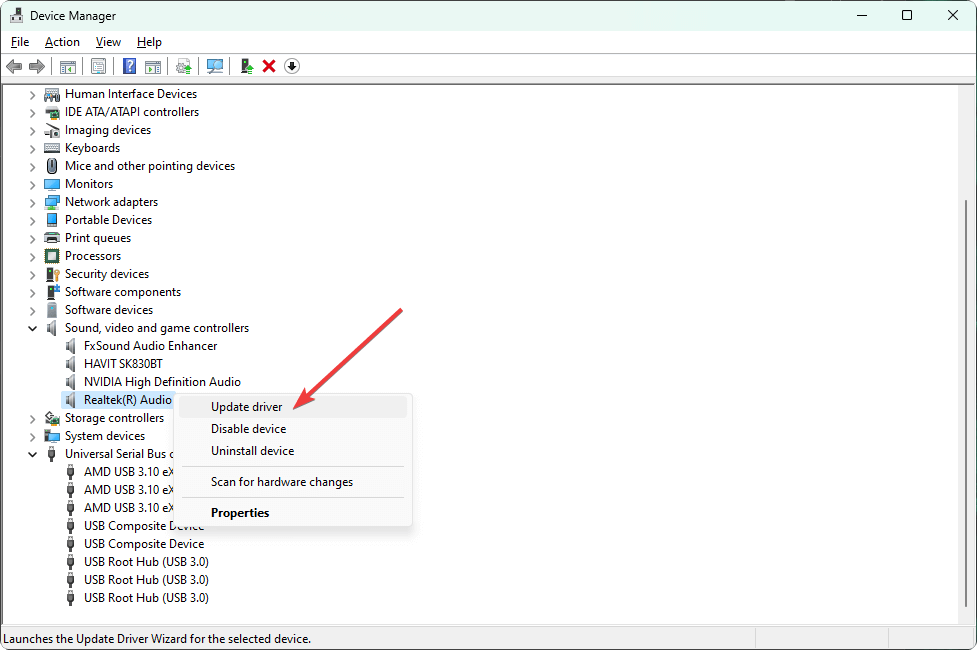This screenshot has height=650, width=977.
Task: Choose Update driver in context menu
Action: pyautogui.click(x=293, y=407)
